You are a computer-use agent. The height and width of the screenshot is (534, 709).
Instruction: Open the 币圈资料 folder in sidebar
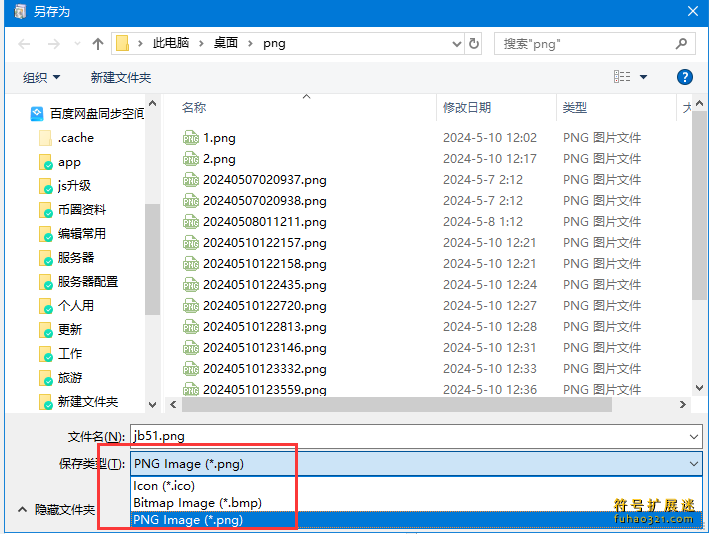click(73, 209)
